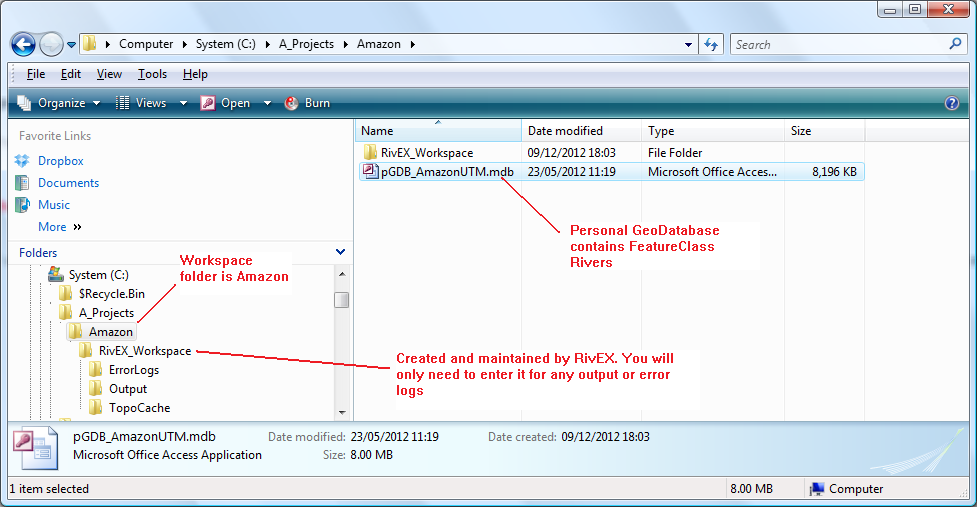Click folder tree scrollbar up arrow
The height and width of the screenshot is (507, 977).
click(x=341, y=274)
